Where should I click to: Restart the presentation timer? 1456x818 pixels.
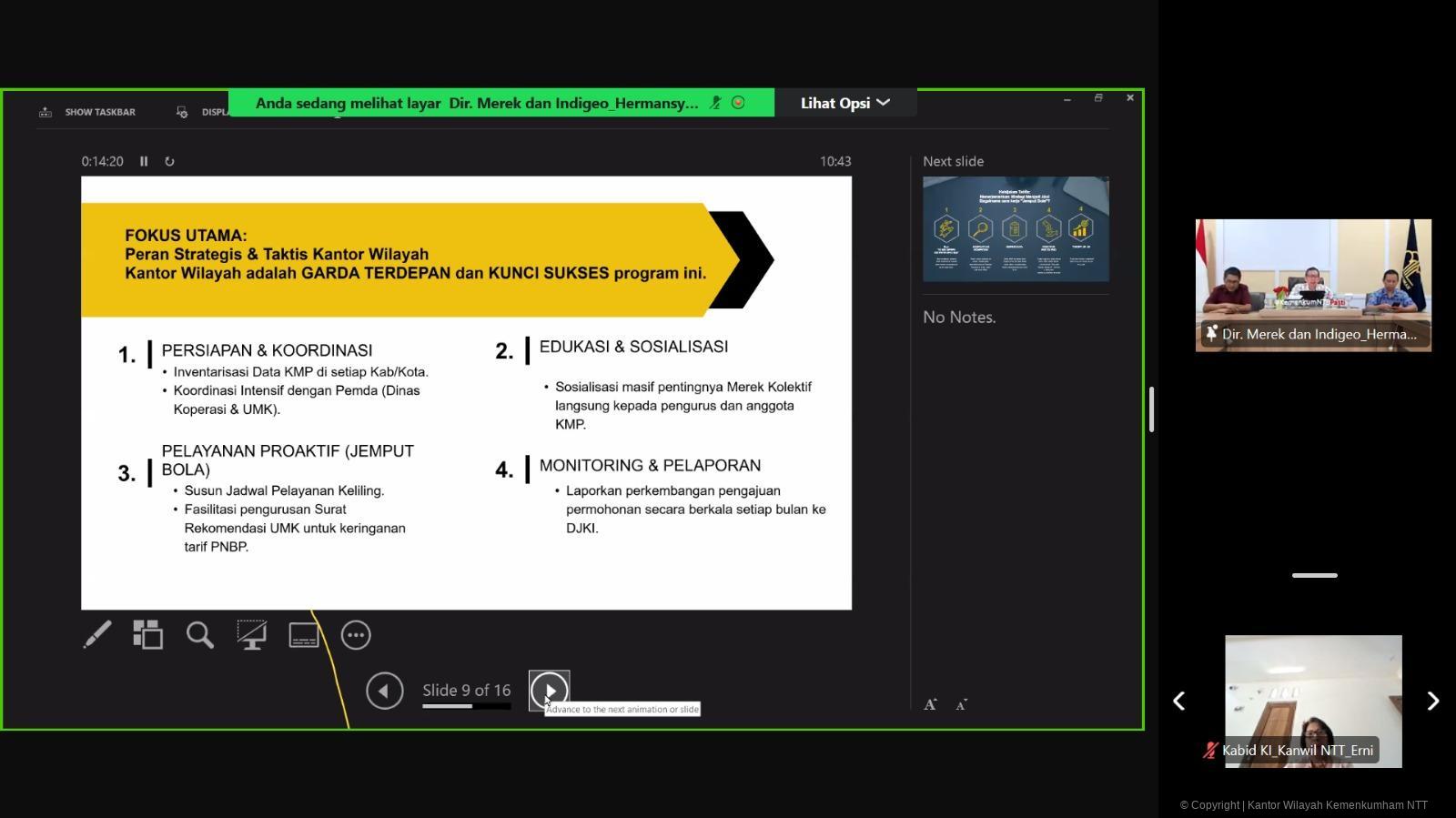(x=169, y=161)
